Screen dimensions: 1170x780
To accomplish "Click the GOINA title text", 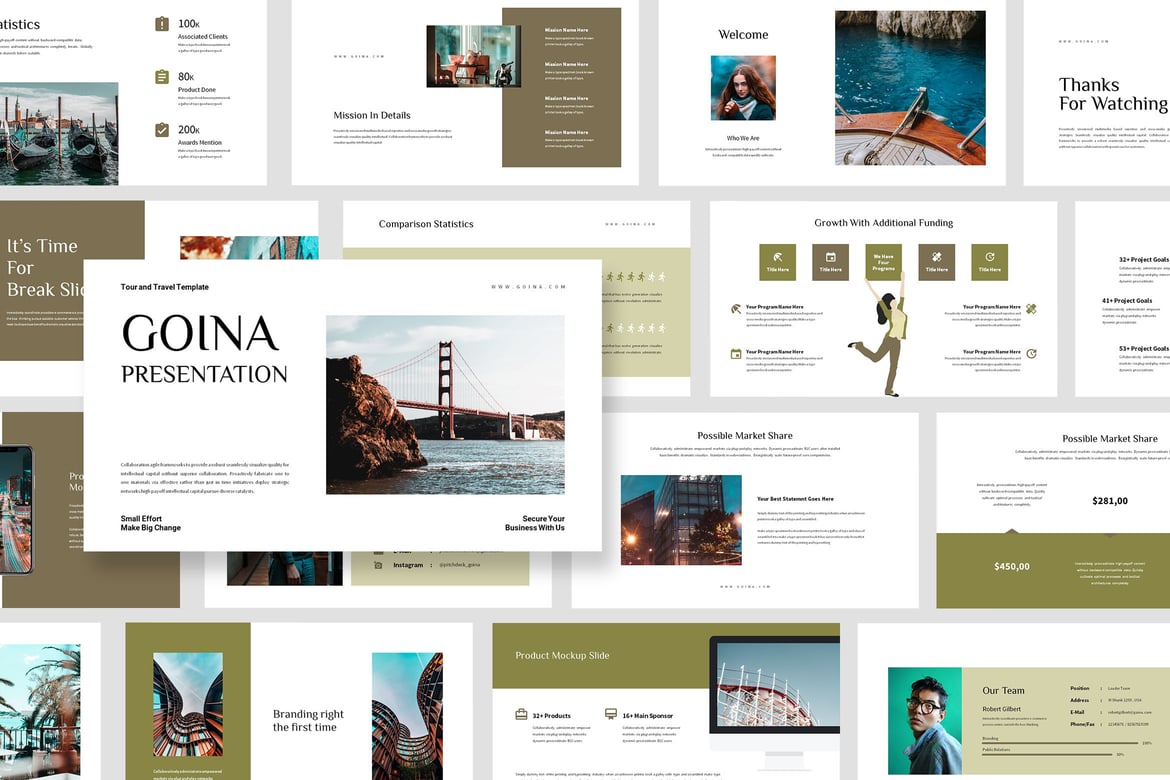I will pos(201,334).
